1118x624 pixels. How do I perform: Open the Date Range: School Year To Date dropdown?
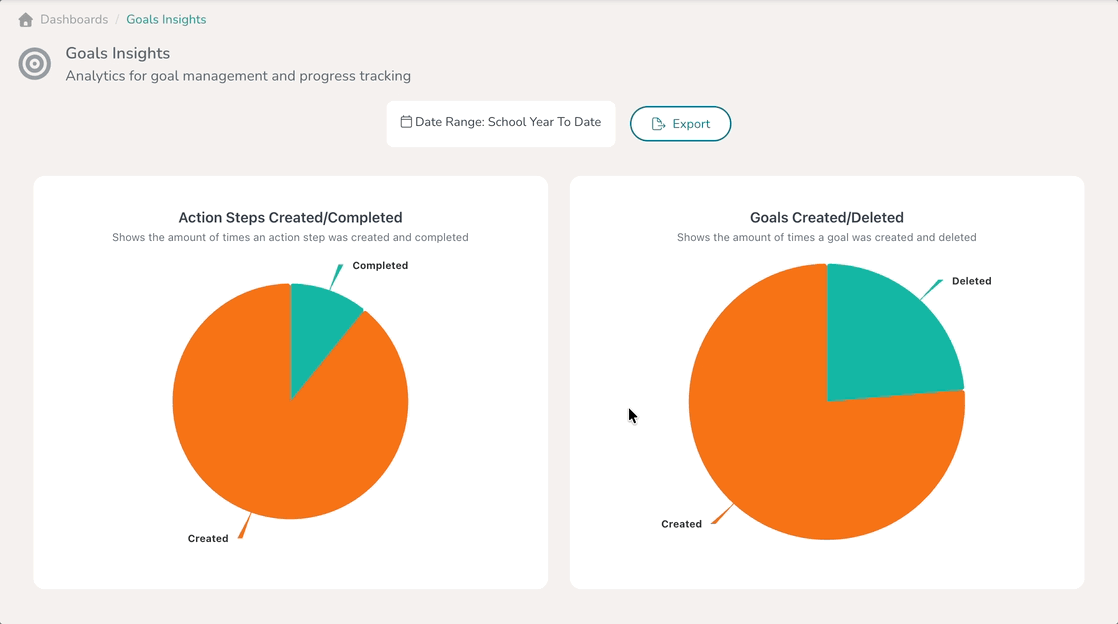[501, 123]
